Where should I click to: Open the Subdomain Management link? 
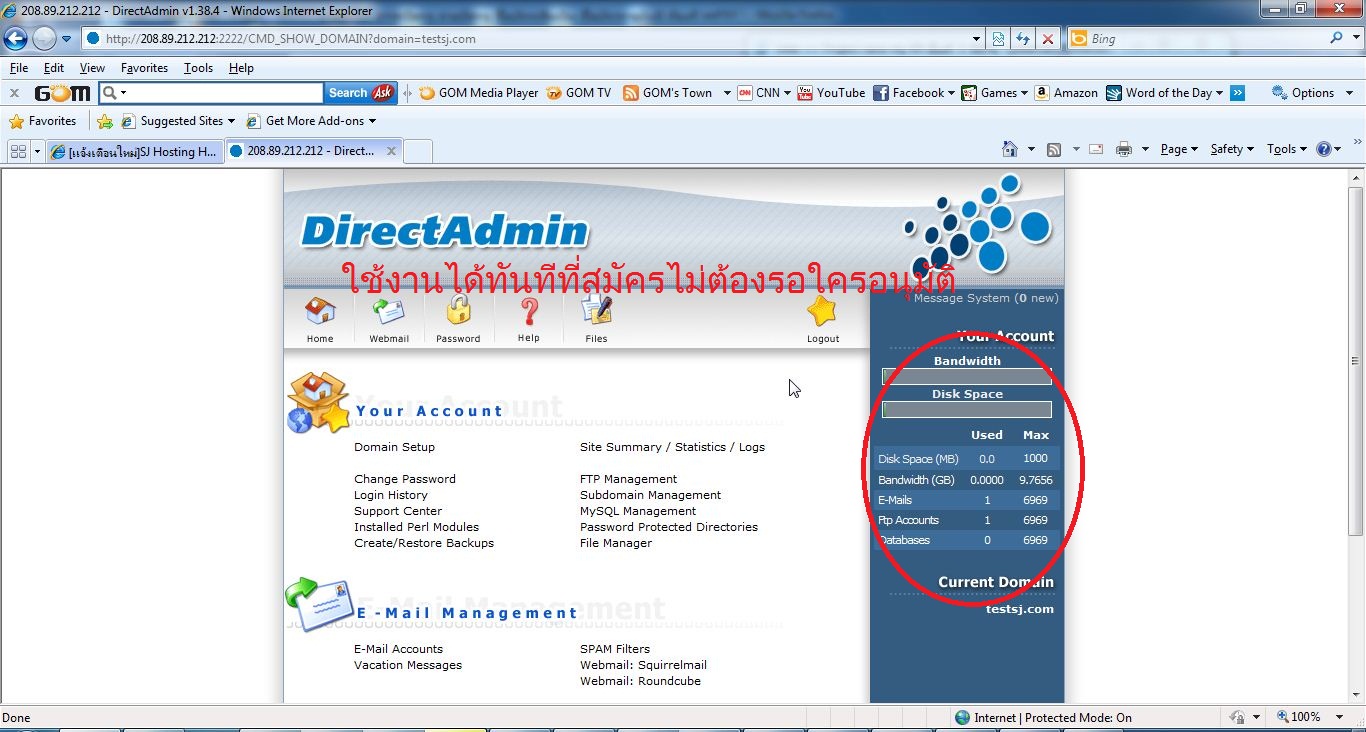[x=650, y=495]
